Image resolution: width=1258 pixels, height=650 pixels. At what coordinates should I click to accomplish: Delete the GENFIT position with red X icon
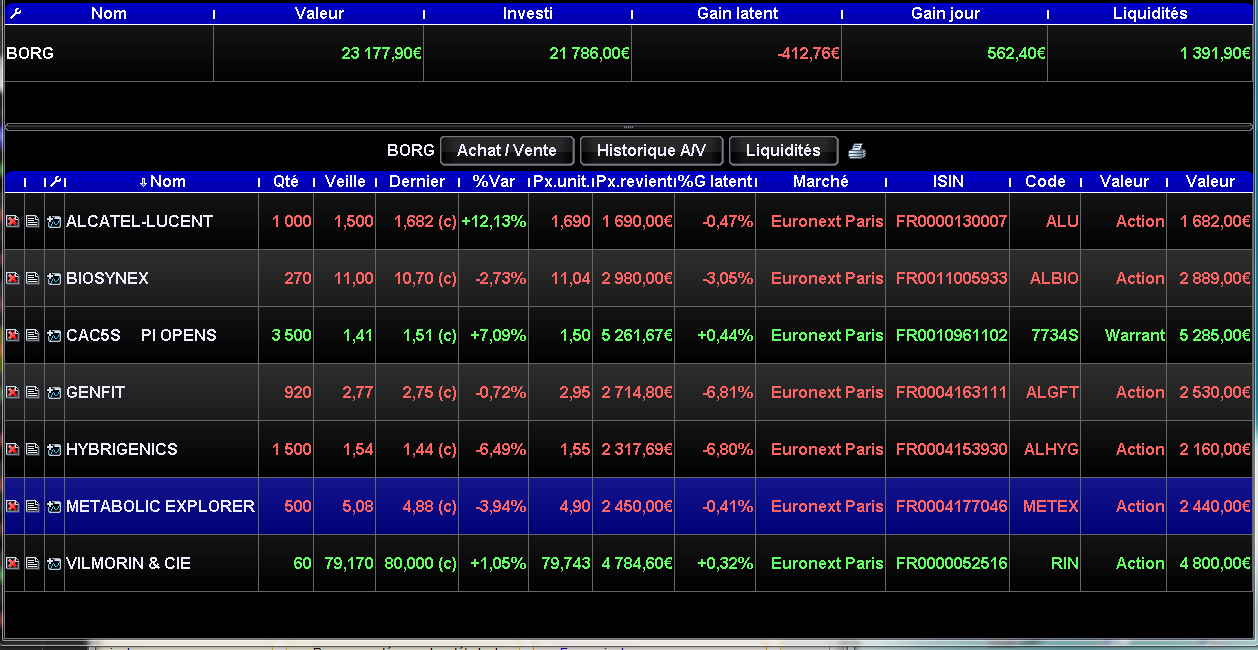(13, 392)
